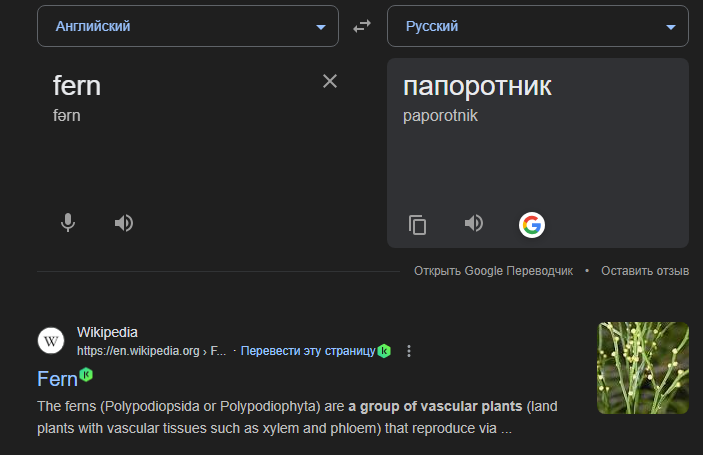Click the Перевести эту страницу link

(x=307, y=351)
